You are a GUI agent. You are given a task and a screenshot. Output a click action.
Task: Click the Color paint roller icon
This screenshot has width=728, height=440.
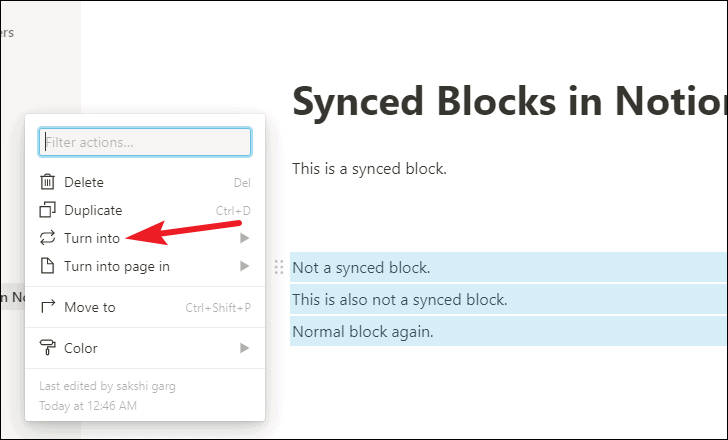(47, 348)
